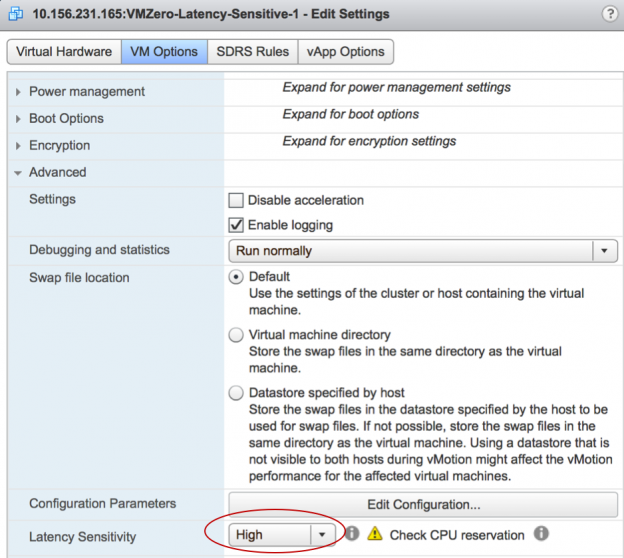Image resolution: width=624 pixels, height=558 pixels.
Task: Click the Edit Configuration button
Action: coord(423,504)
